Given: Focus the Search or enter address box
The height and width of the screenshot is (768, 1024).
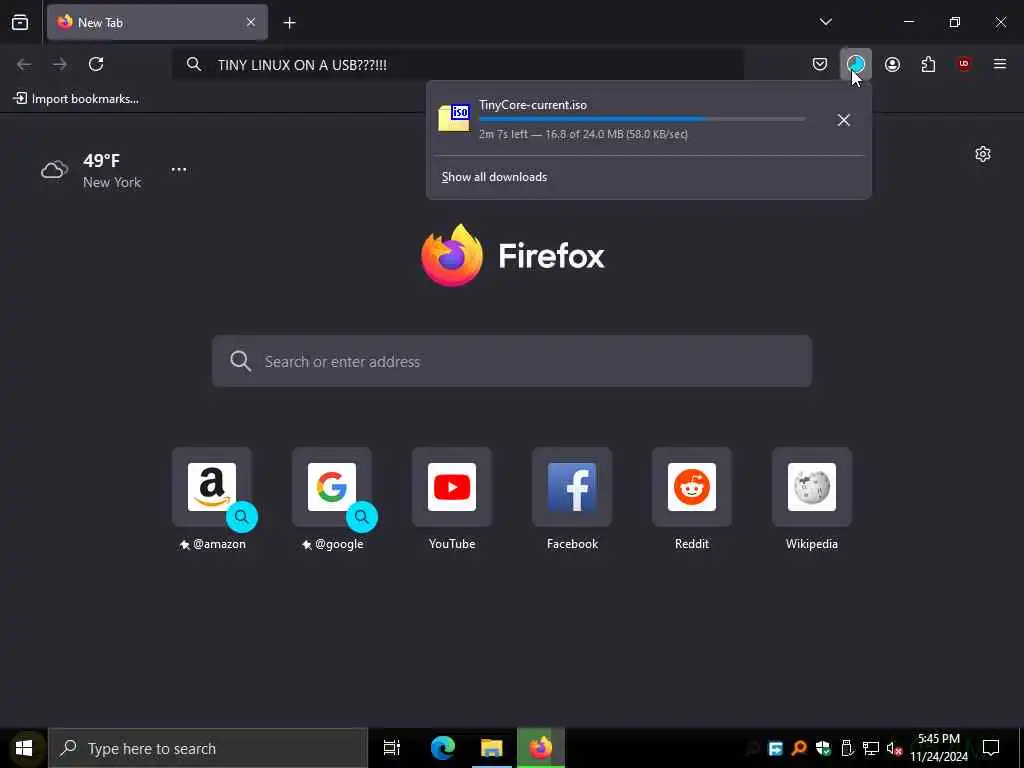Looking at the screenshot, I should [512, 361].
